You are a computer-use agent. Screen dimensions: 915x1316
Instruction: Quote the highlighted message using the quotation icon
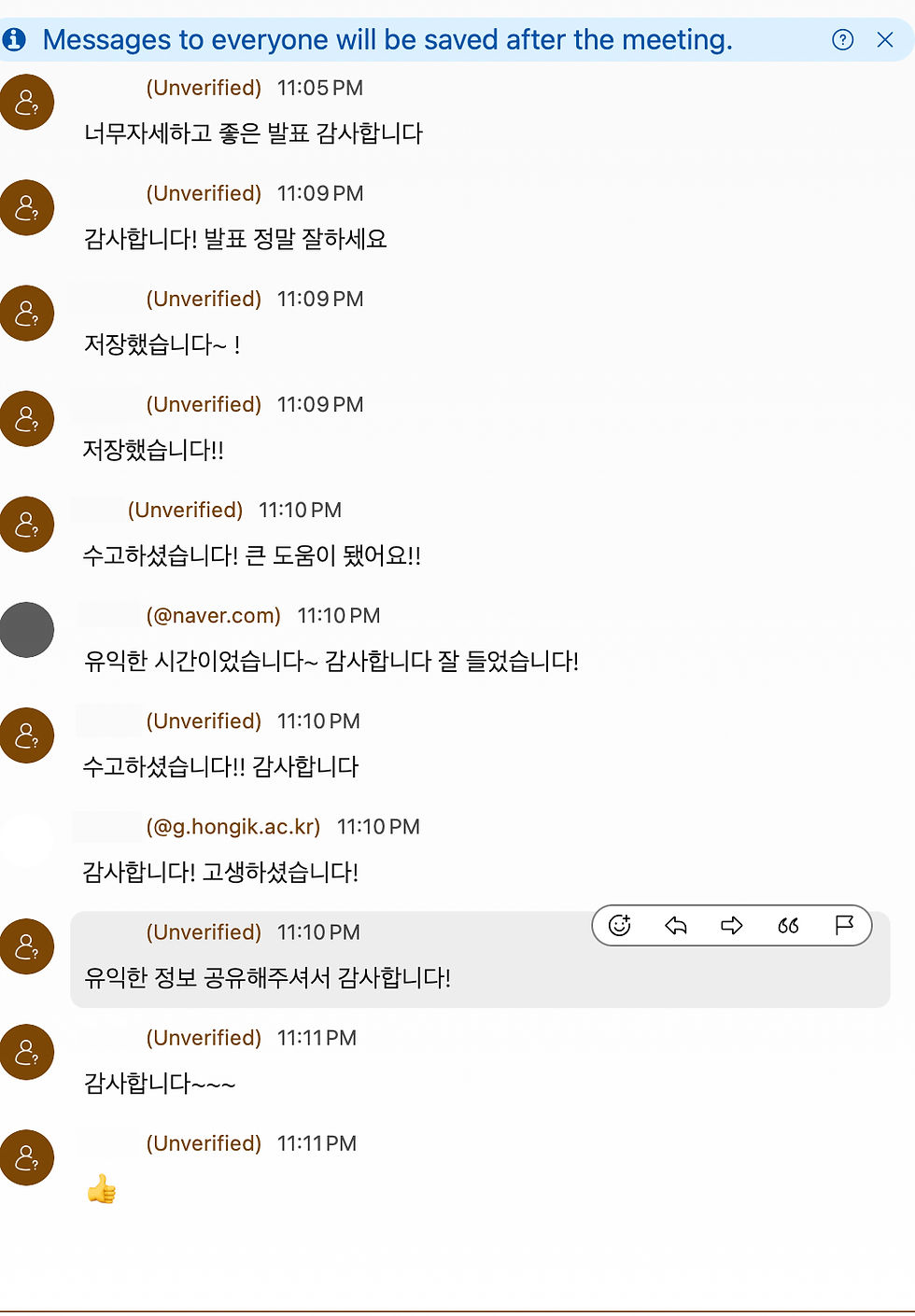point(788,925)
